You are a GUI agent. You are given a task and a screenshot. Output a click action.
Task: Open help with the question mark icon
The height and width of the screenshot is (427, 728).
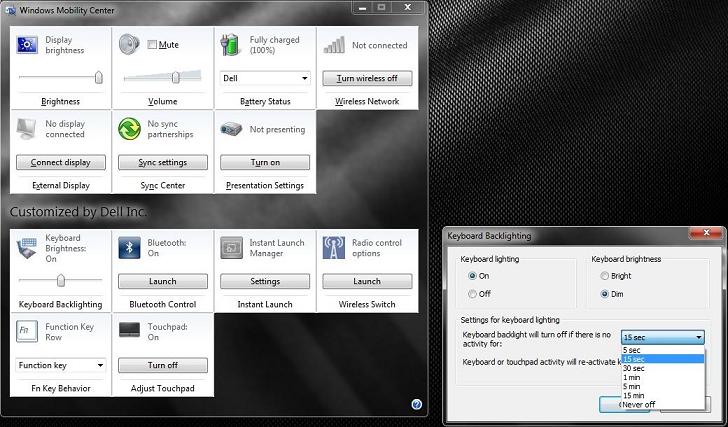tap(416, 405)
